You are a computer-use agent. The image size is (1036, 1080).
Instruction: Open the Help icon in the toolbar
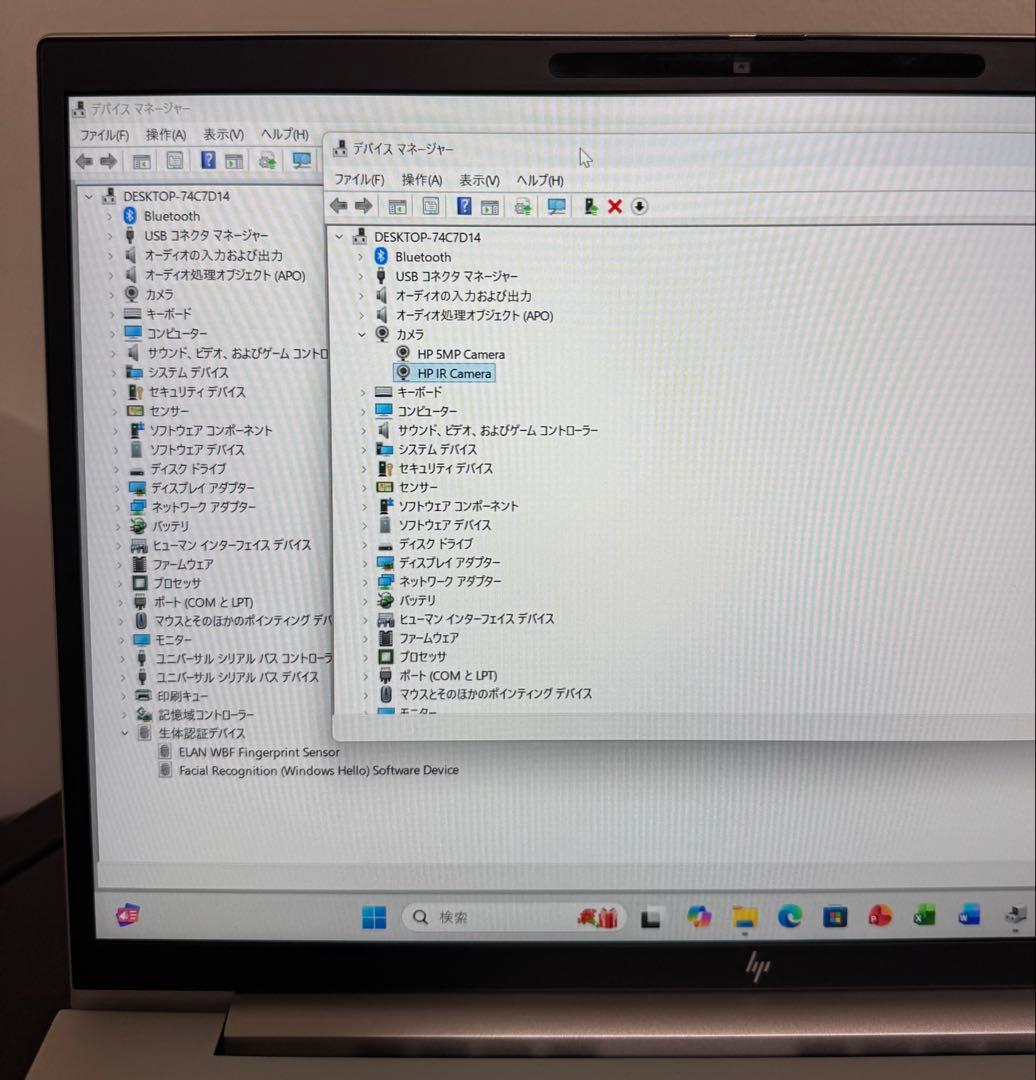coord(463,206)
